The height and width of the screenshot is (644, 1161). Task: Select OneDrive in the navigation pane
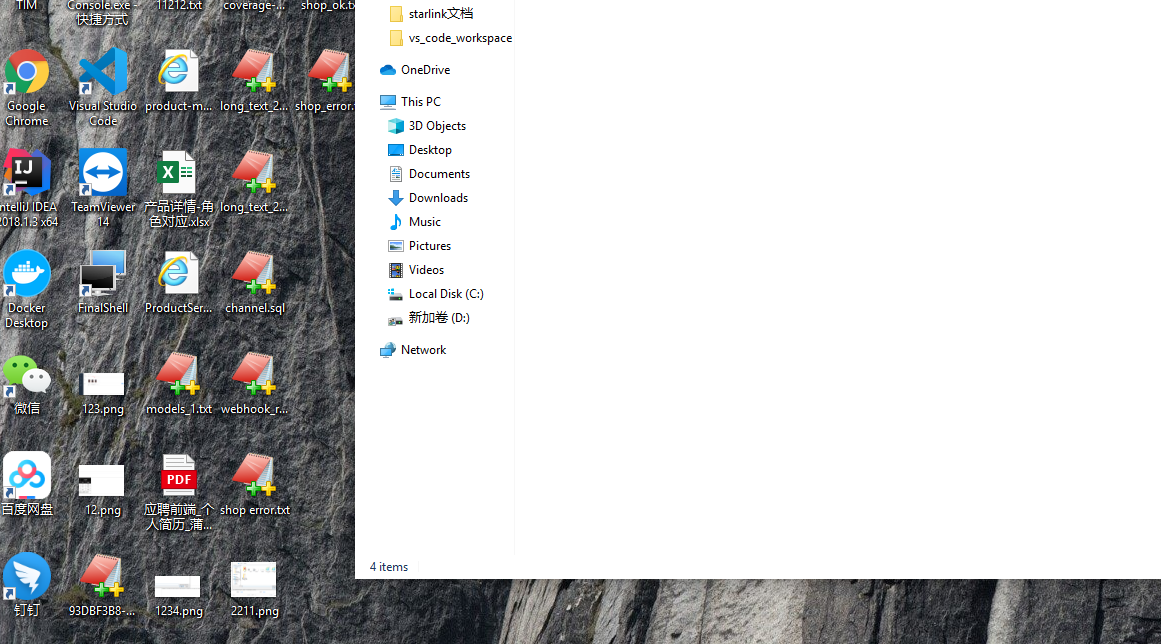[x=415, y=70]
